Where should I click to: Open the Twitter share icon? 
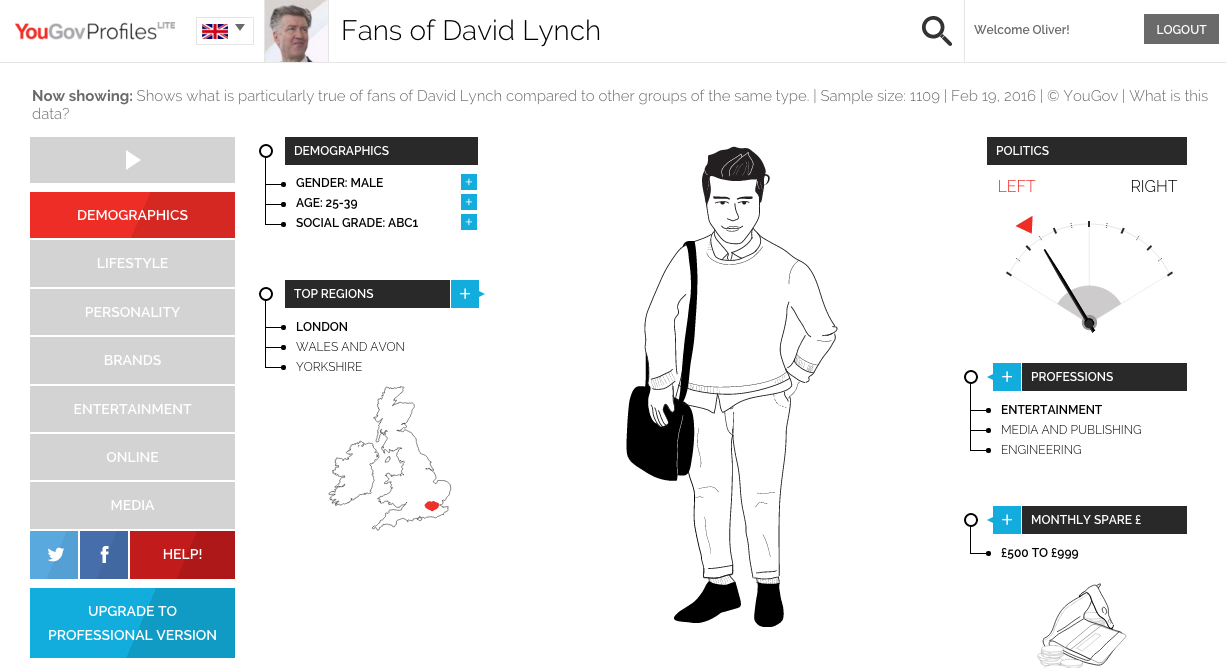point(55,554)
